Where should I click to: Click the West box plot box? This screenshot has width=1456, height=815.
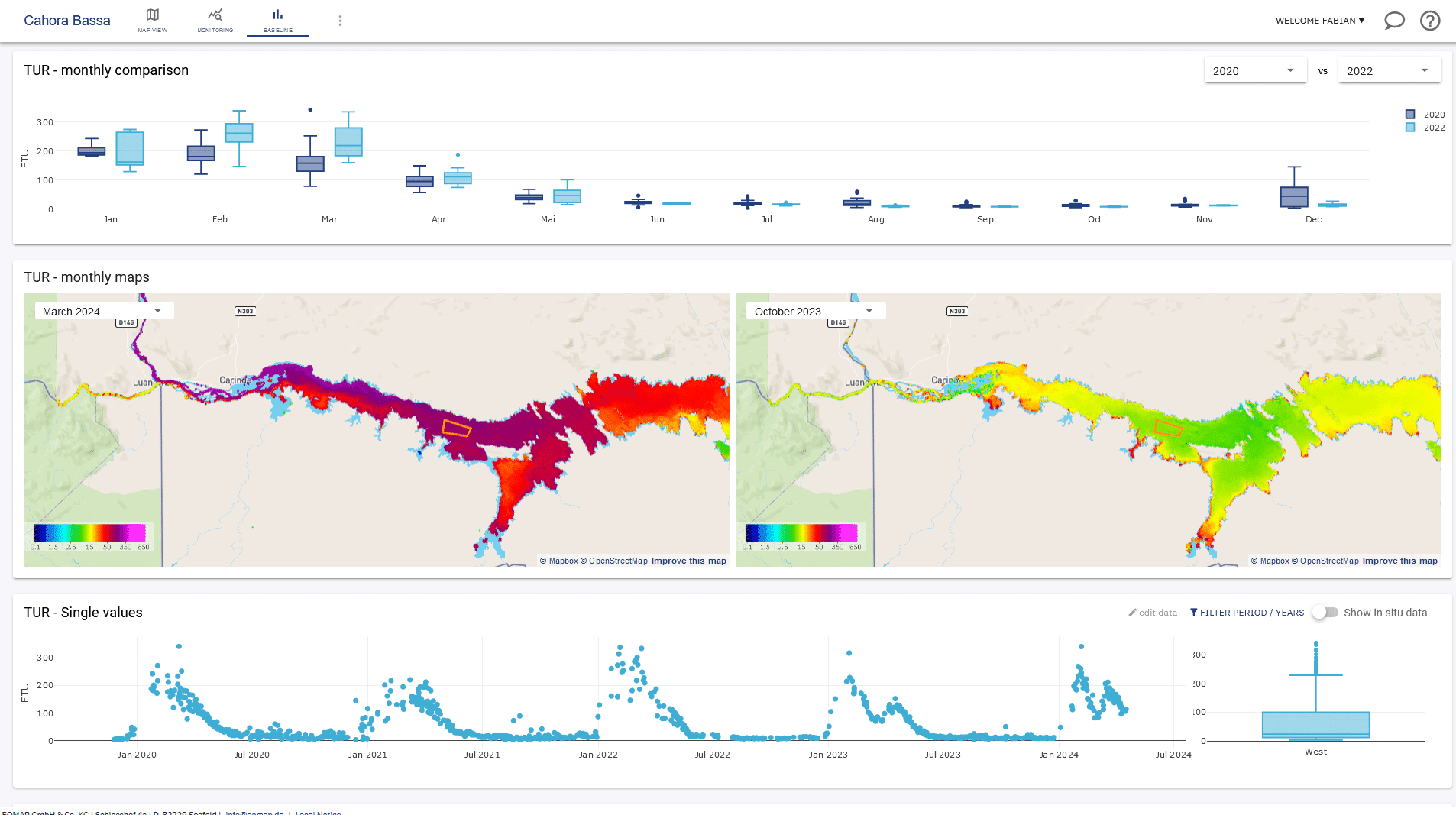(x=1316, y=725)
